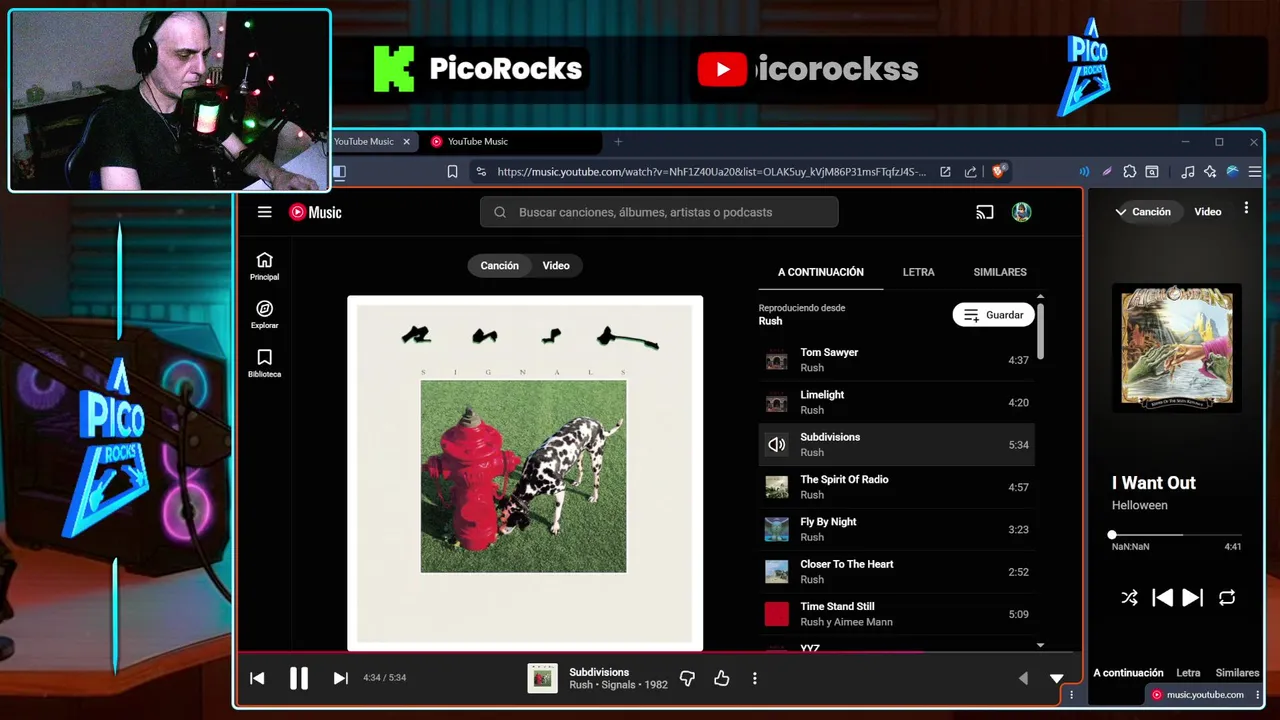Play Limelight from the queue
The height and width of the screenshot is (720, 1280).
[x=897, y=402]
